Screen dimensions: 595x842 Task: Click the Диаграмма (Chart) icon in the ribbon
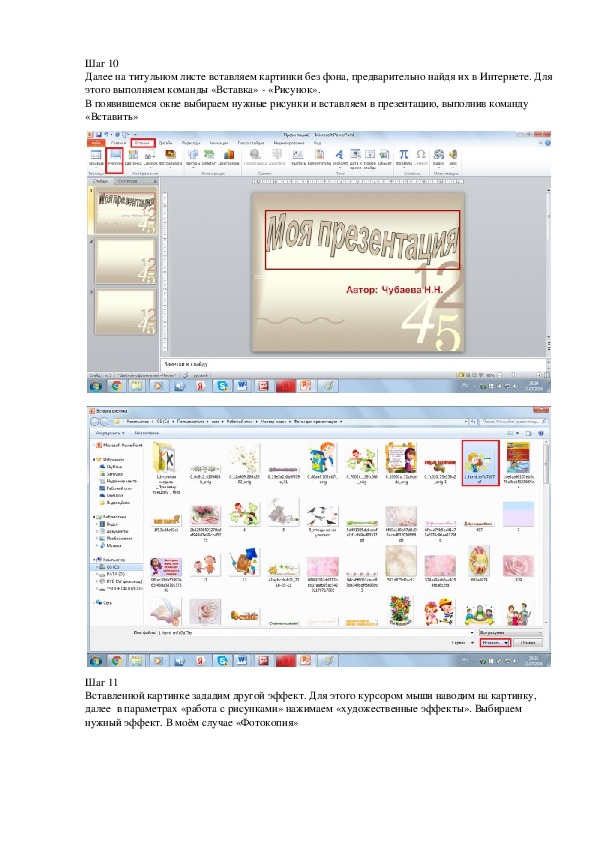pyautogui.click(x=229, y=157)
